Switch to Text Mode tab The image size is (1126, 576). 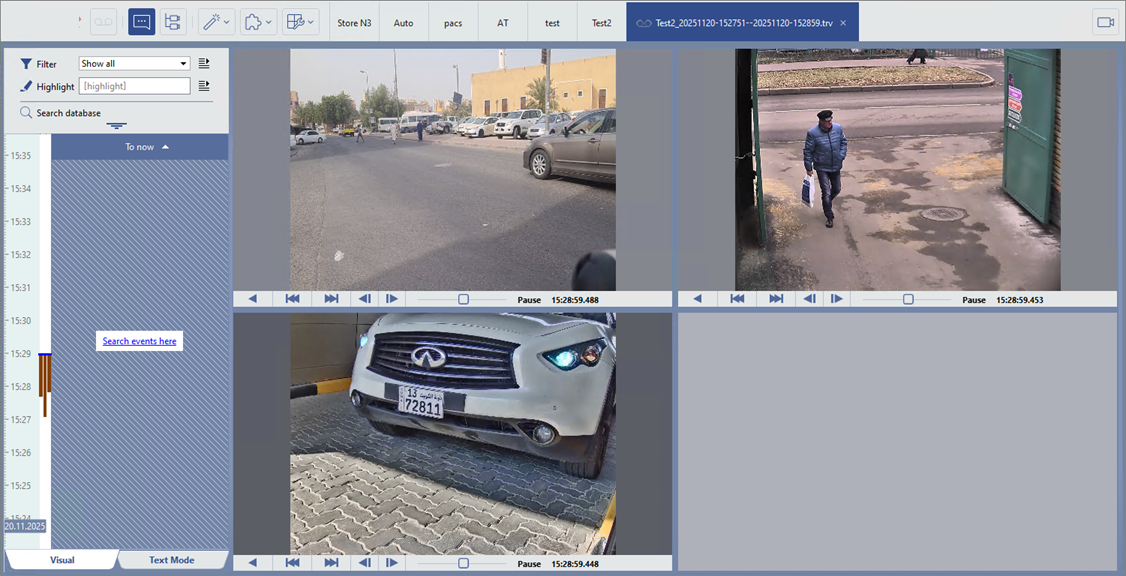(x=171, y=560)
